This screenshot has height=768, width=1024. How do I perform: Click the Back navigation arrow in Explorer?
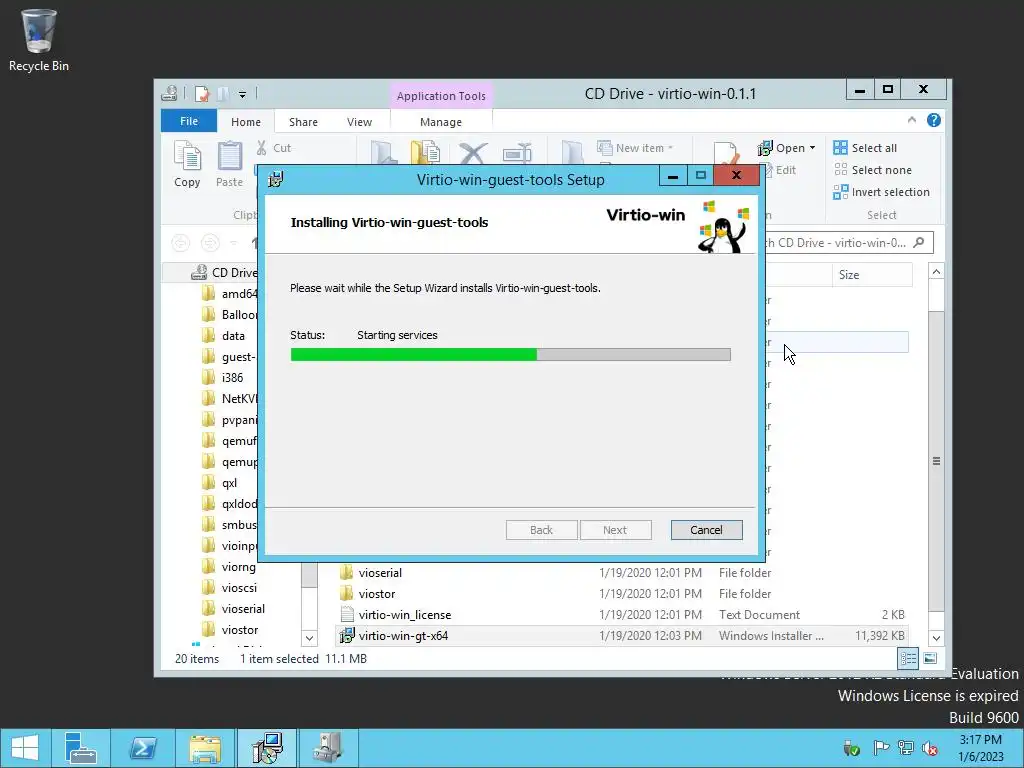point(181,243)
